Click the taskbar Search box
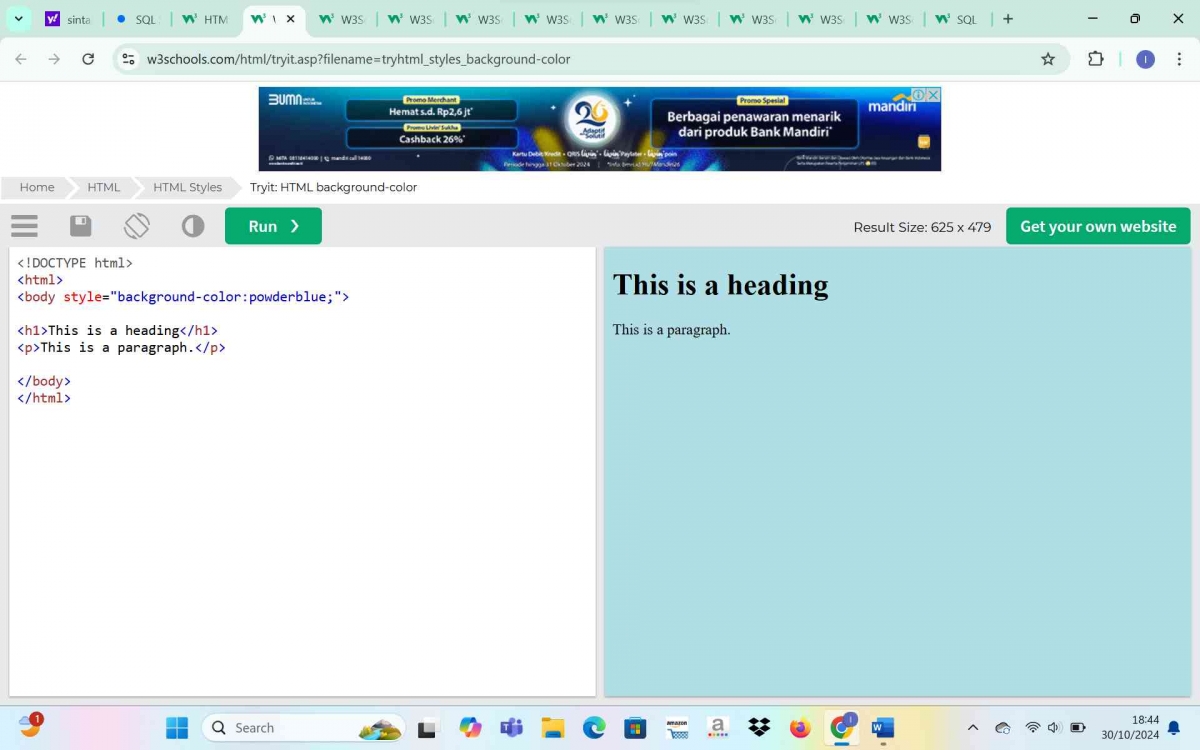Image resolution: width=1200 pixels, height=750 pixels. (x=304, y=727)
